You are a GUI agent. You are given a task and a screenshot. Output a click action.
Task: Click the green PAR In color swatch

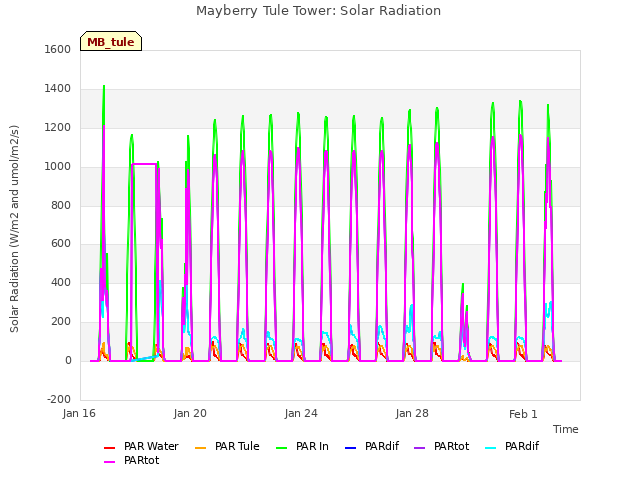(x=282, y=448)
